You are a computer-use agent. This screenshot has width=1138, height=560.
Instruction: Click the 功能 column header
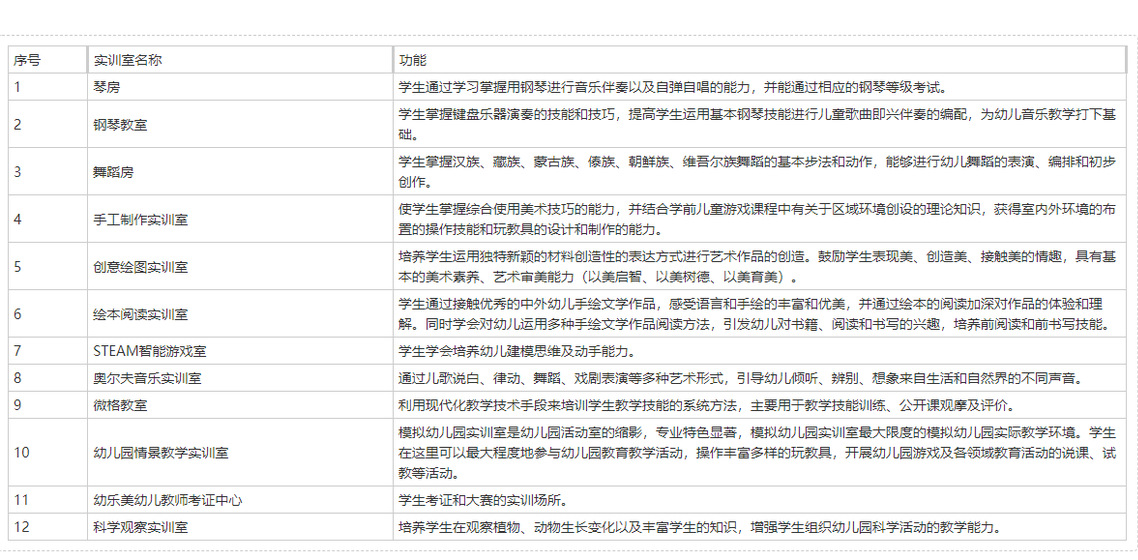(412, 60)
